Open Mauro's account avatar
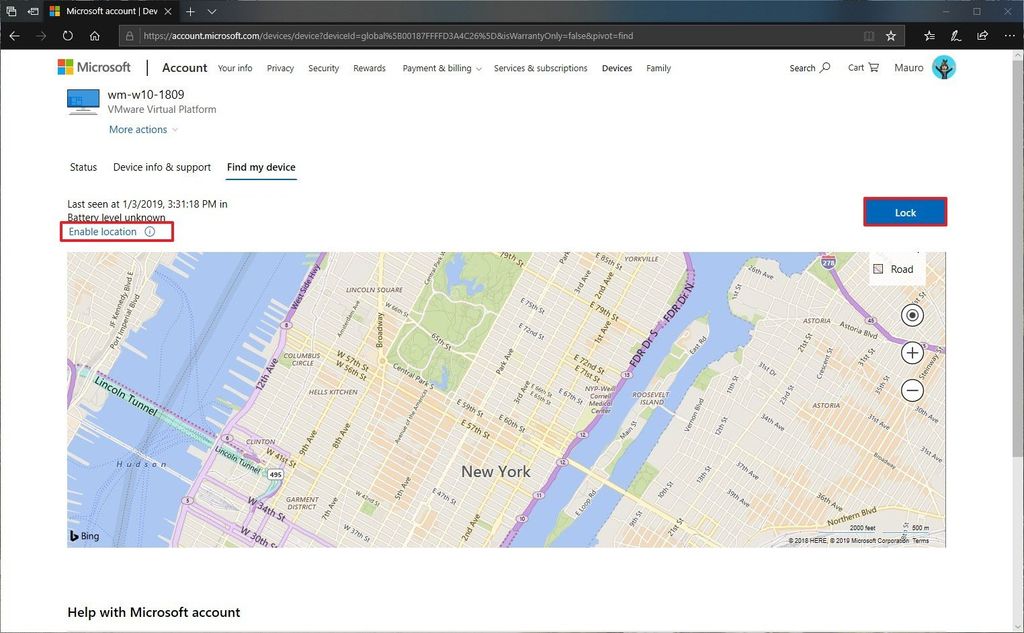This screenshot has height=633, width=1024. pos(944,68)
